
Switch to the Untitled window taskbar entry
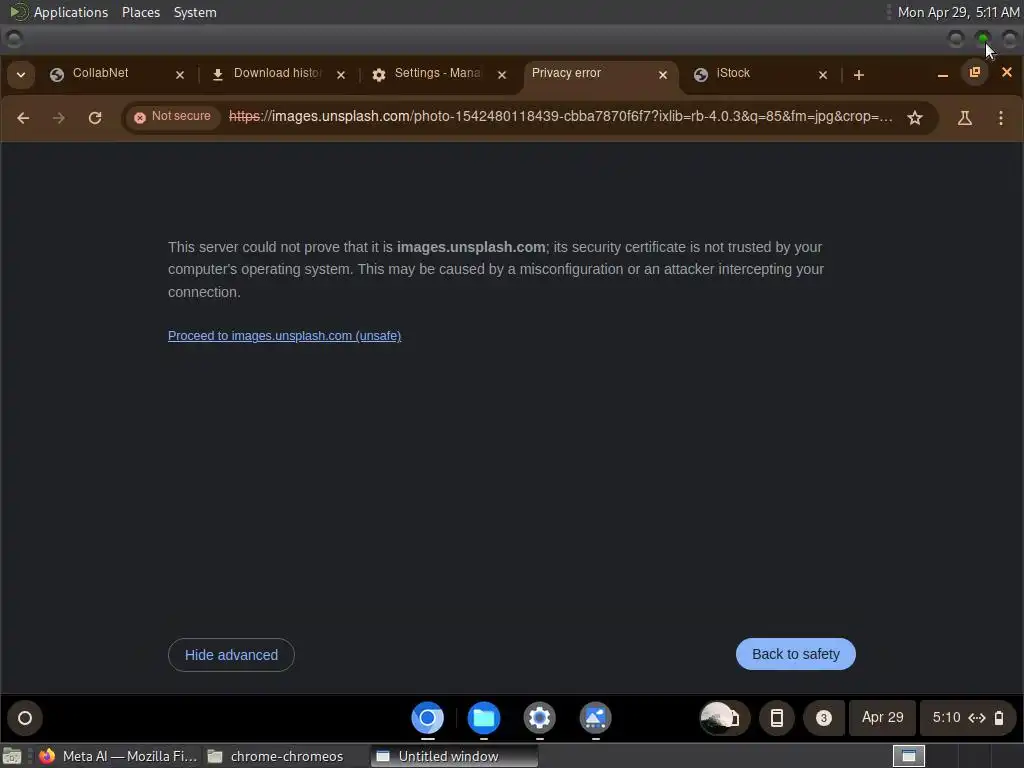(454, 756)
